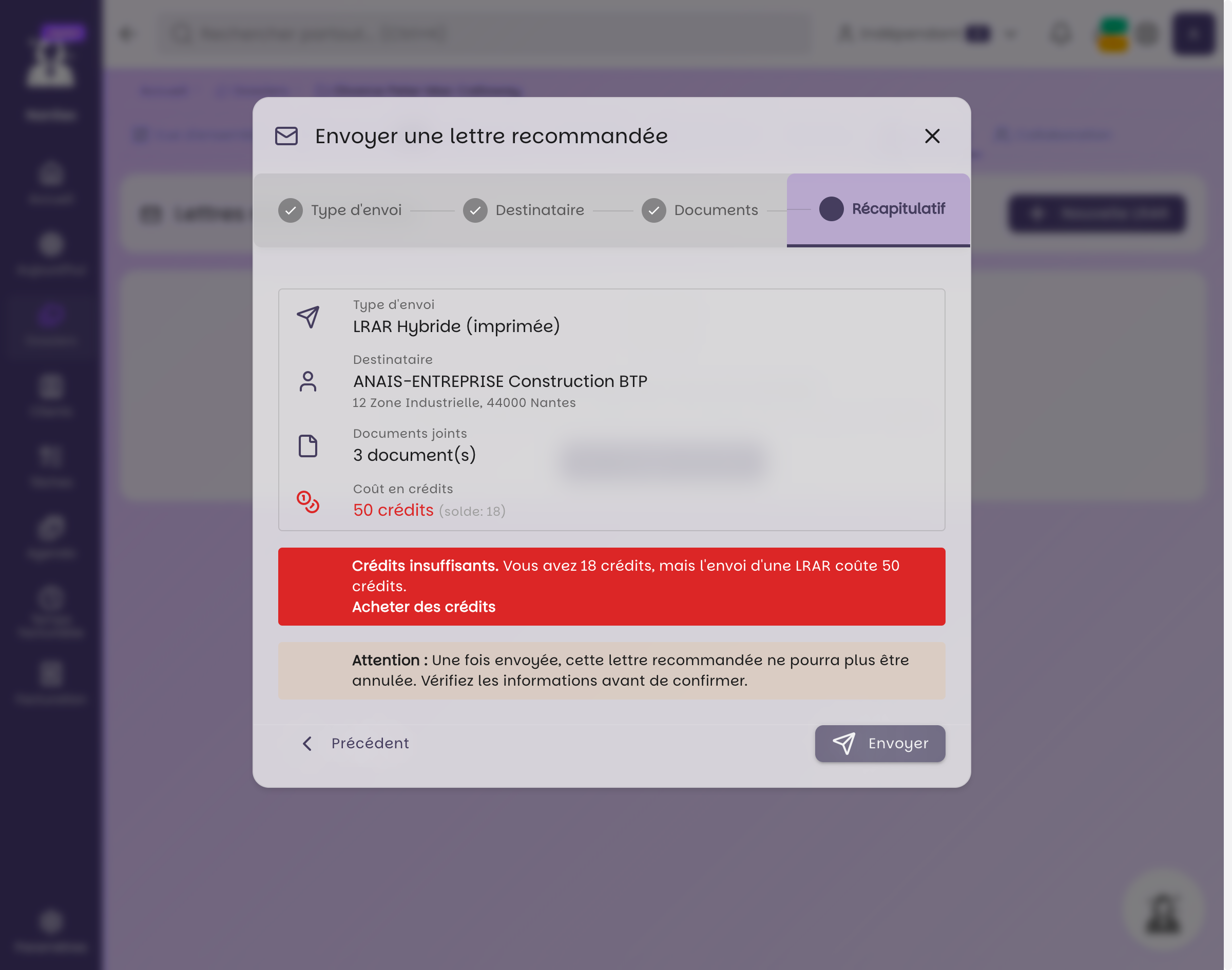This screenshot has height=970, width=1232.
Task: Click the paper plane inside the Envoyer button
Action: [x=844, y=743]
